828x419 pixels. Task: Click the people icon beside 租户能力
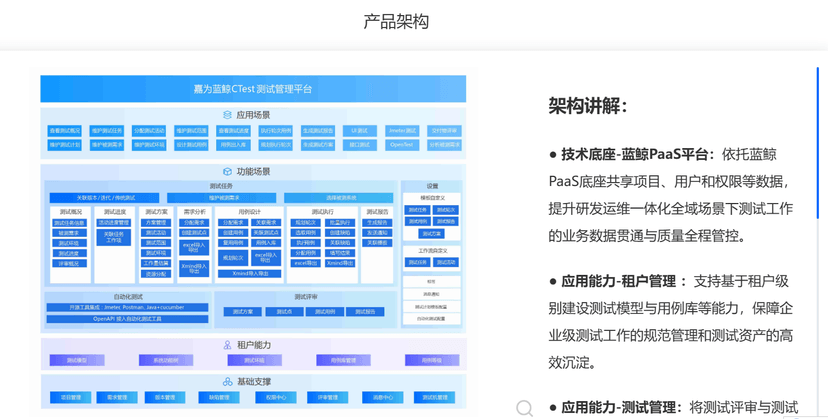pyautogui.click(x=227, y=345)
